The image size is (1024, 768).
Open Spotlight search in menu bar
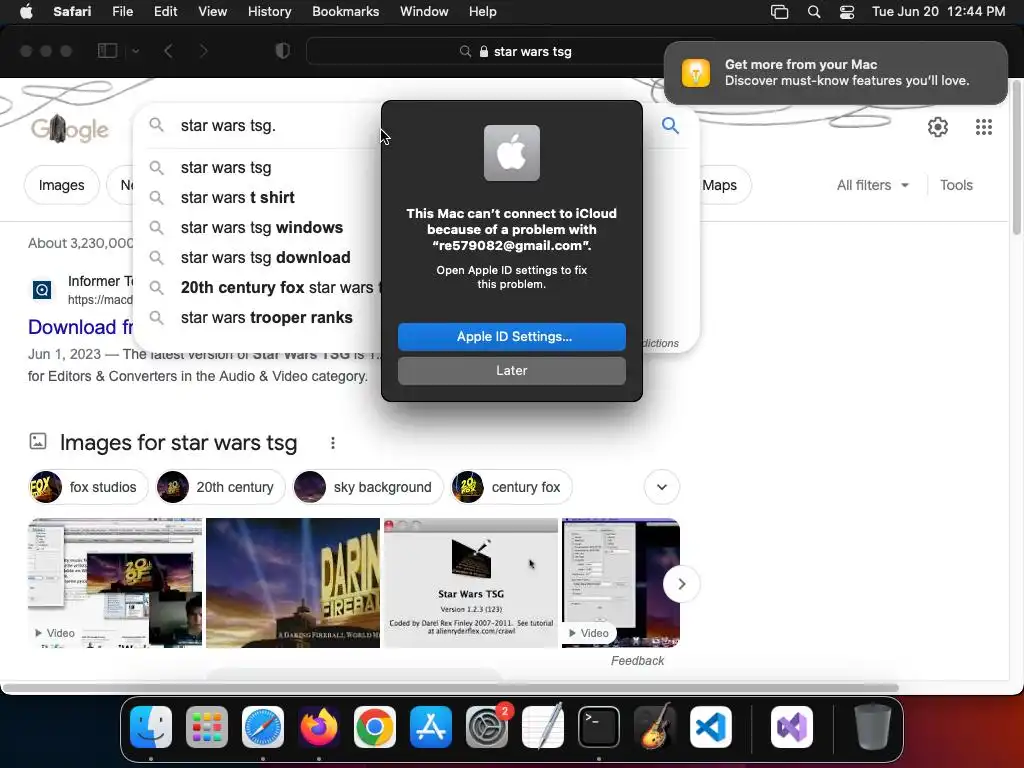pos(814,12)
